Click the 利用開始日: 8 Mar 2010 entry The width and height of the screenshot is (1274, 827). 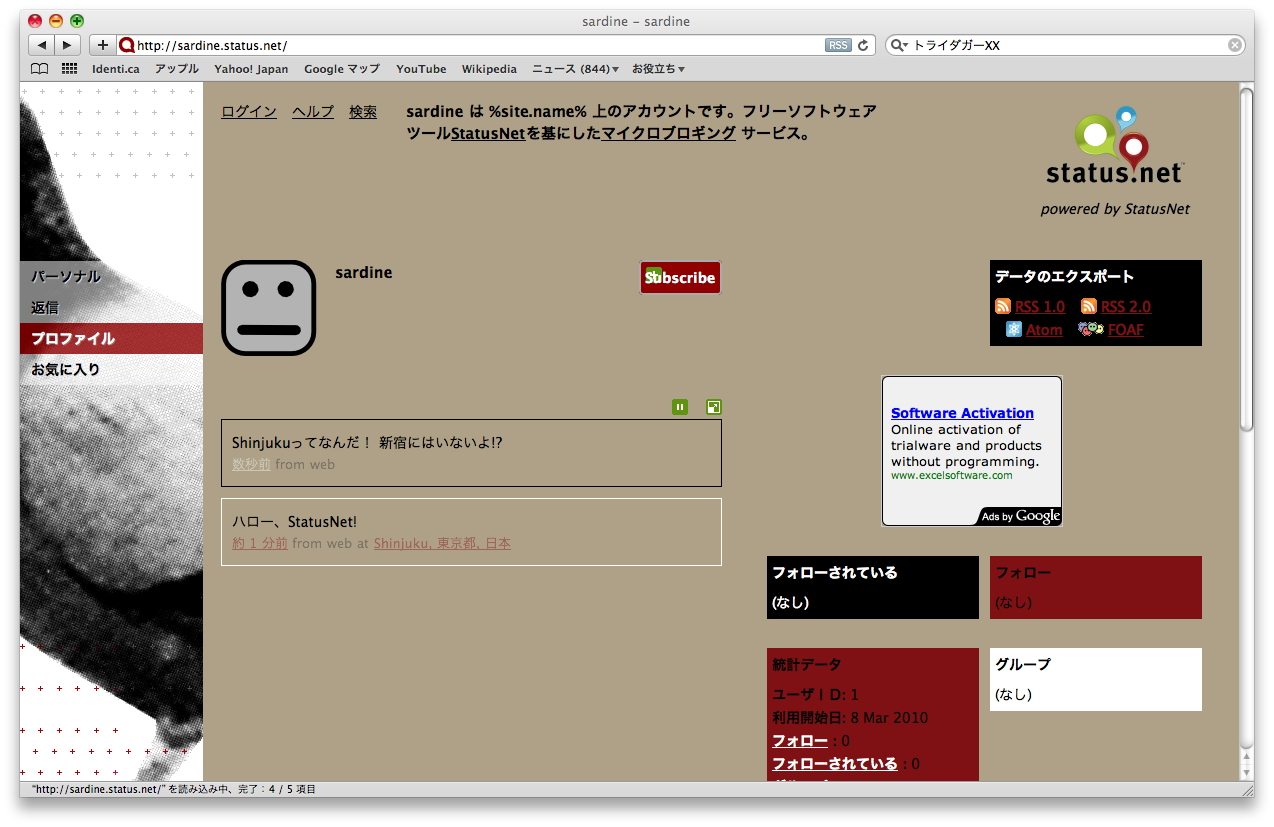pyautogui.click(x=850, y=717)
